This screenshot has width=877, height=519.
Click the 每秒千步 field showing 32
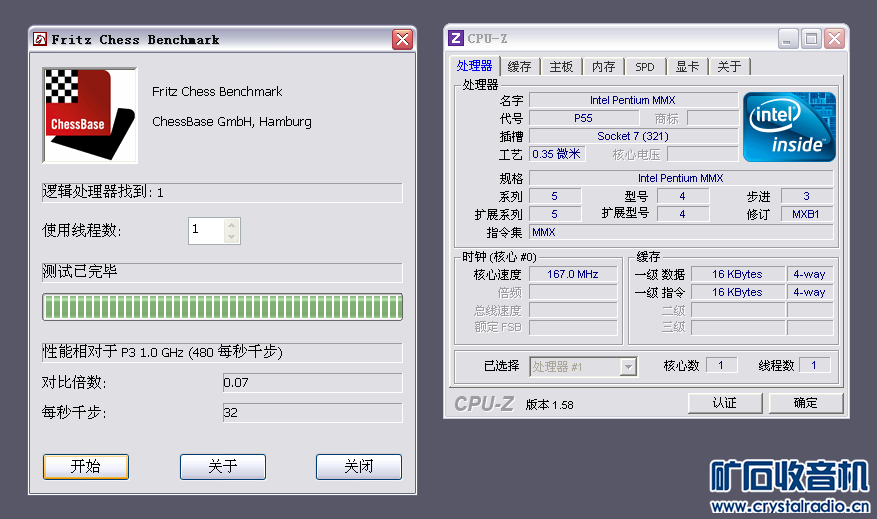tap(312, 413)
